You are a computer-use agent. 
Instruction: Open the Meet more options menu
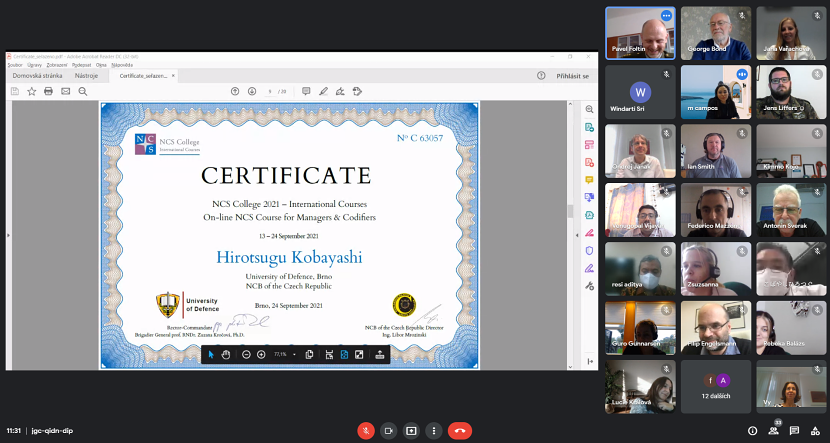[434, 431]
